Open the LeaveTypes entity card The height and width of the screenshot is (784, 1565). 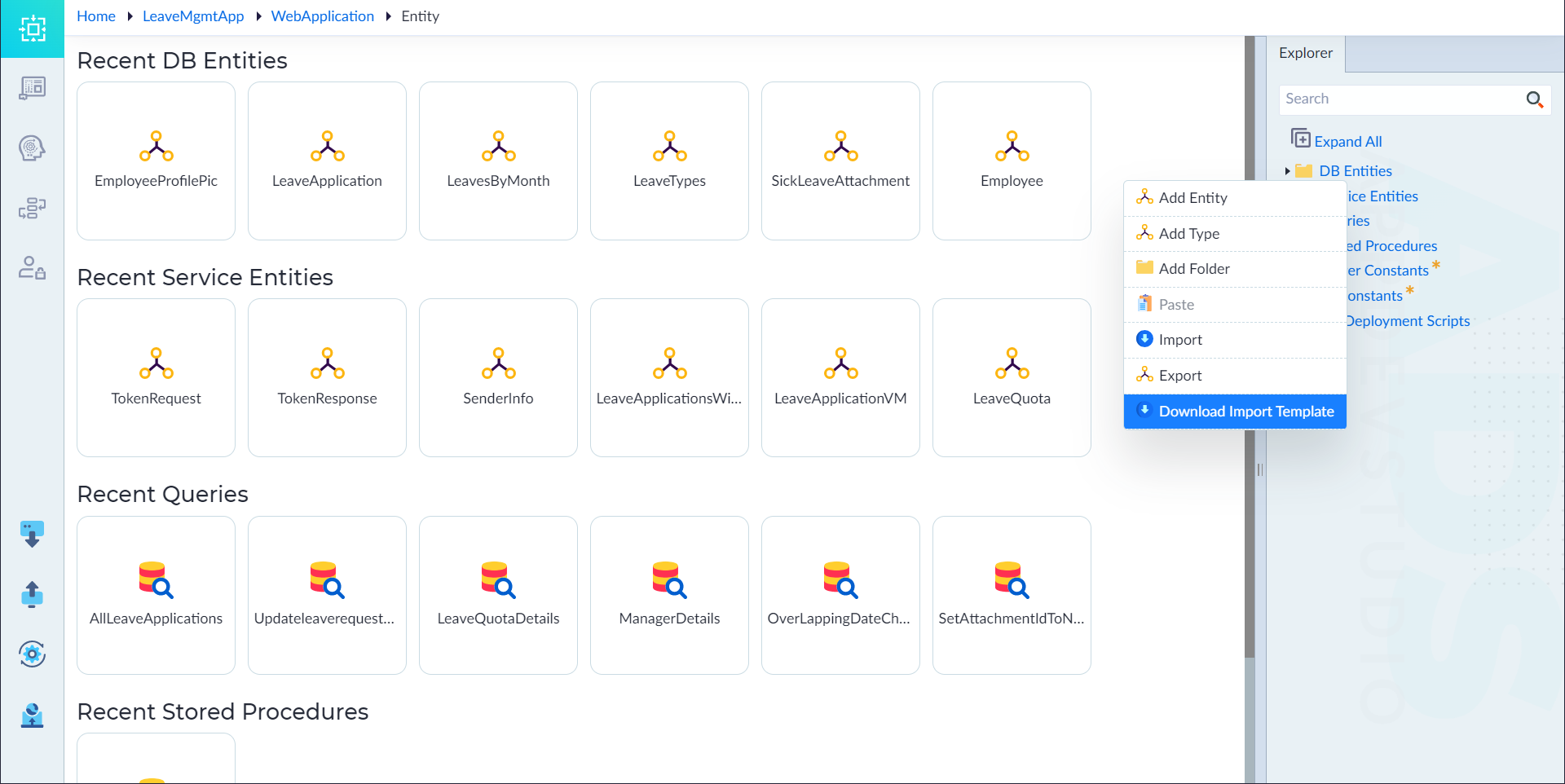[669, 161]
